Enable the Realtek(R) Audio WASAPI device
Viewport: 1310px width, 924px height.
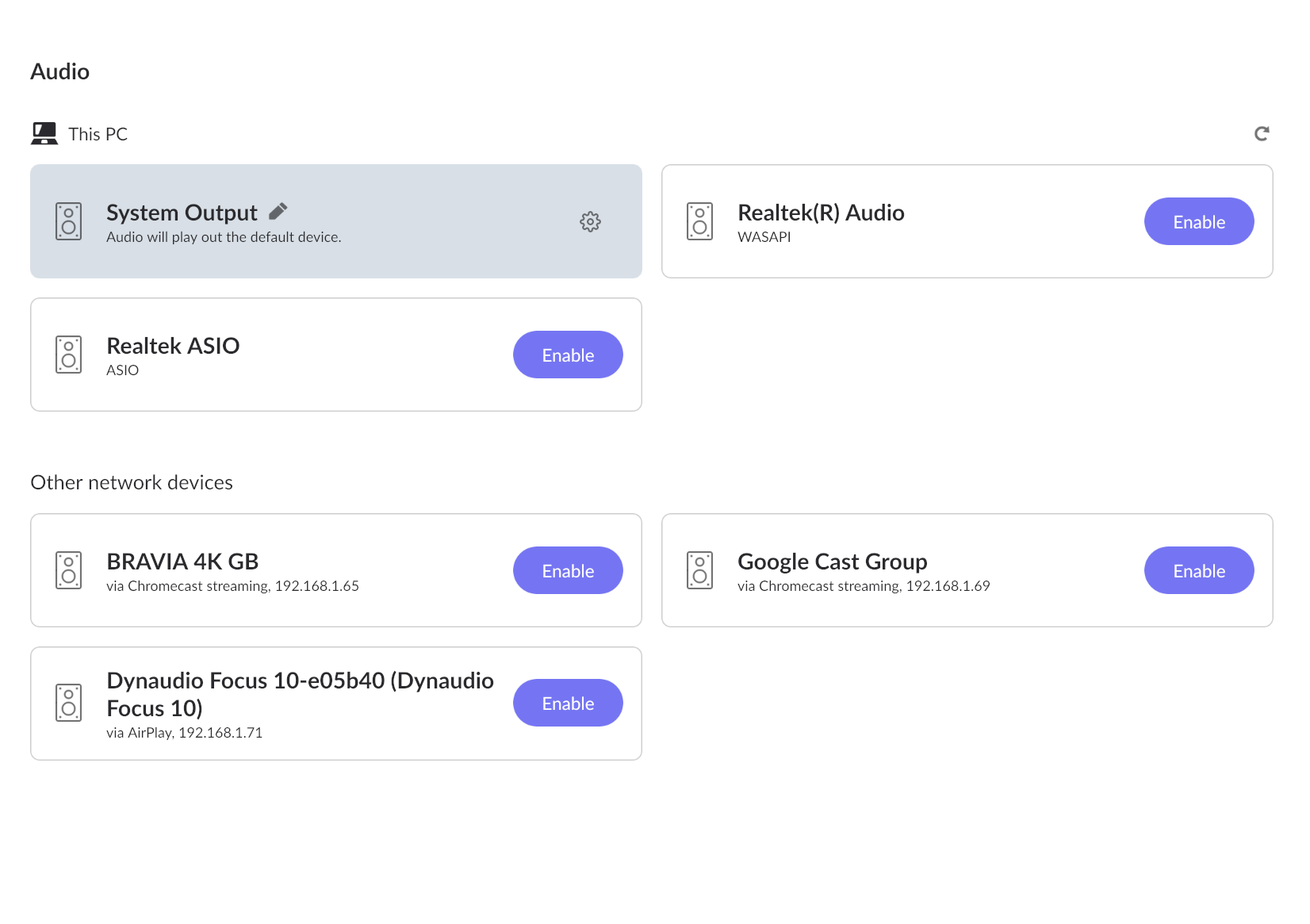[x=1199, y=221]
